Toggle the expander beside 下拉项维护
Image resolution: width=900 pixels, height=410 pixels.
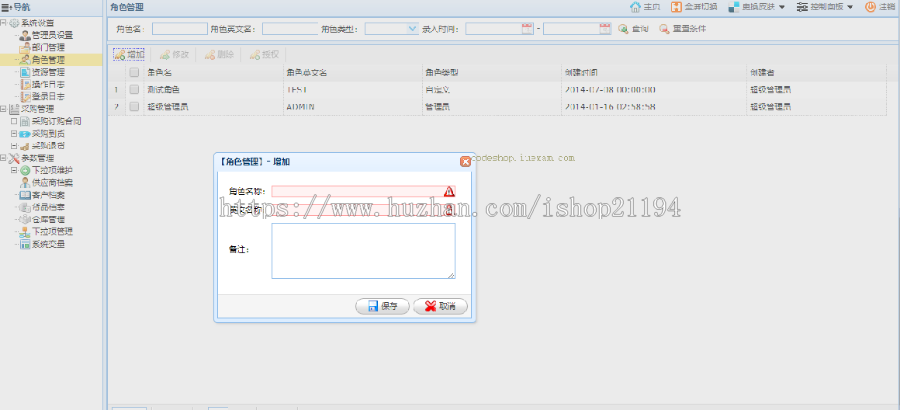(x=14, y=171)
